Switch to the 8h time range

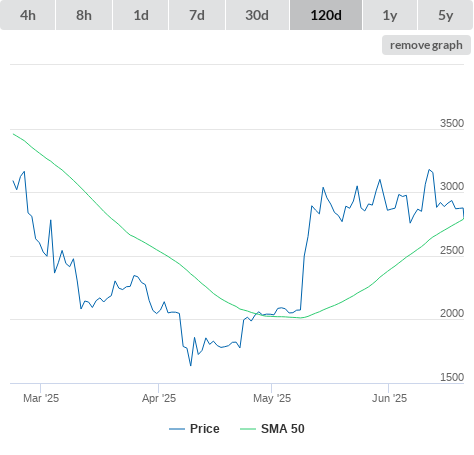tap(84, 15)
